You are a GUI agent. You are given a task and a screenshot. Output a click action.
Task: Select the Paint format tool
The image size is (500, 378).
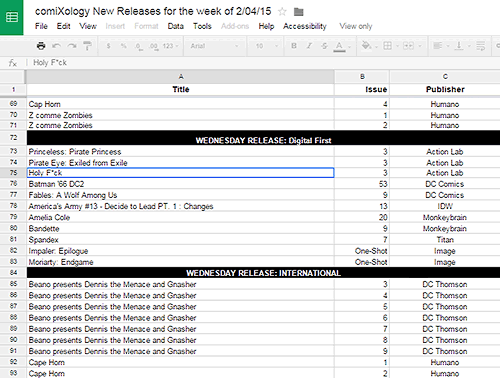tap(87, 46)
